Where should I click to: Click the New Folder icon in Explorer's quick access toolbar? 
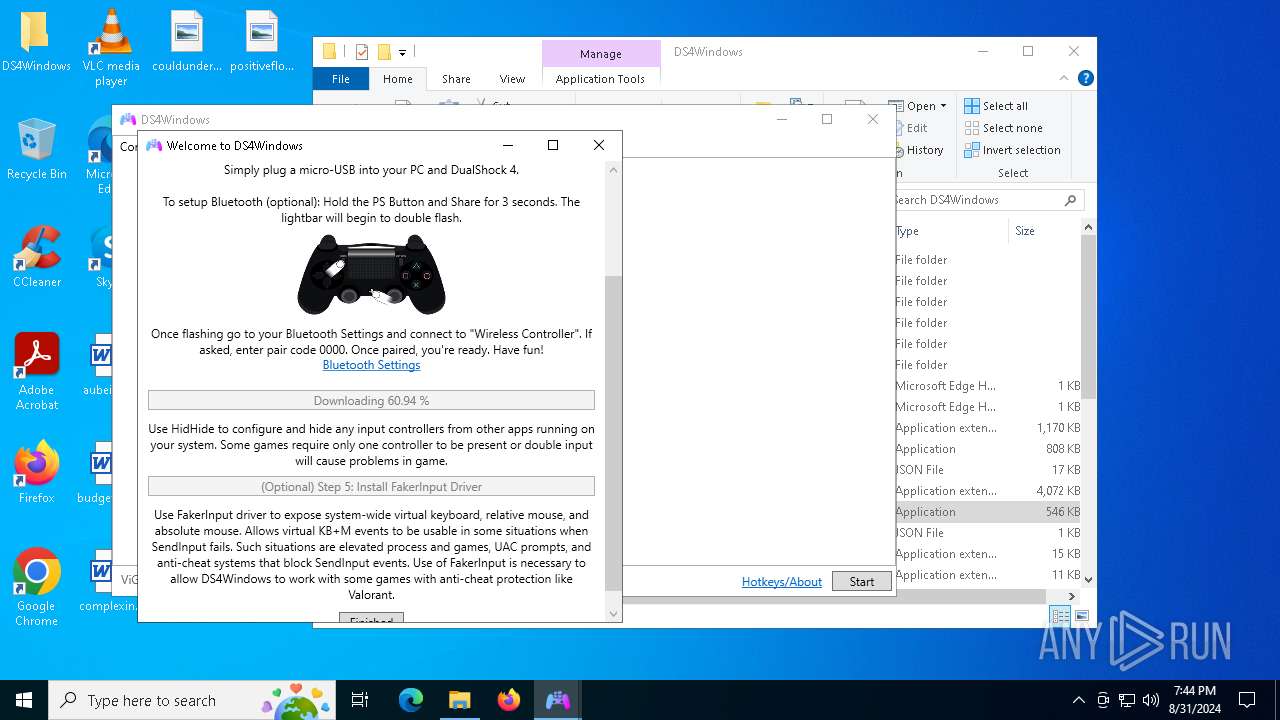(x=384, y=52)
